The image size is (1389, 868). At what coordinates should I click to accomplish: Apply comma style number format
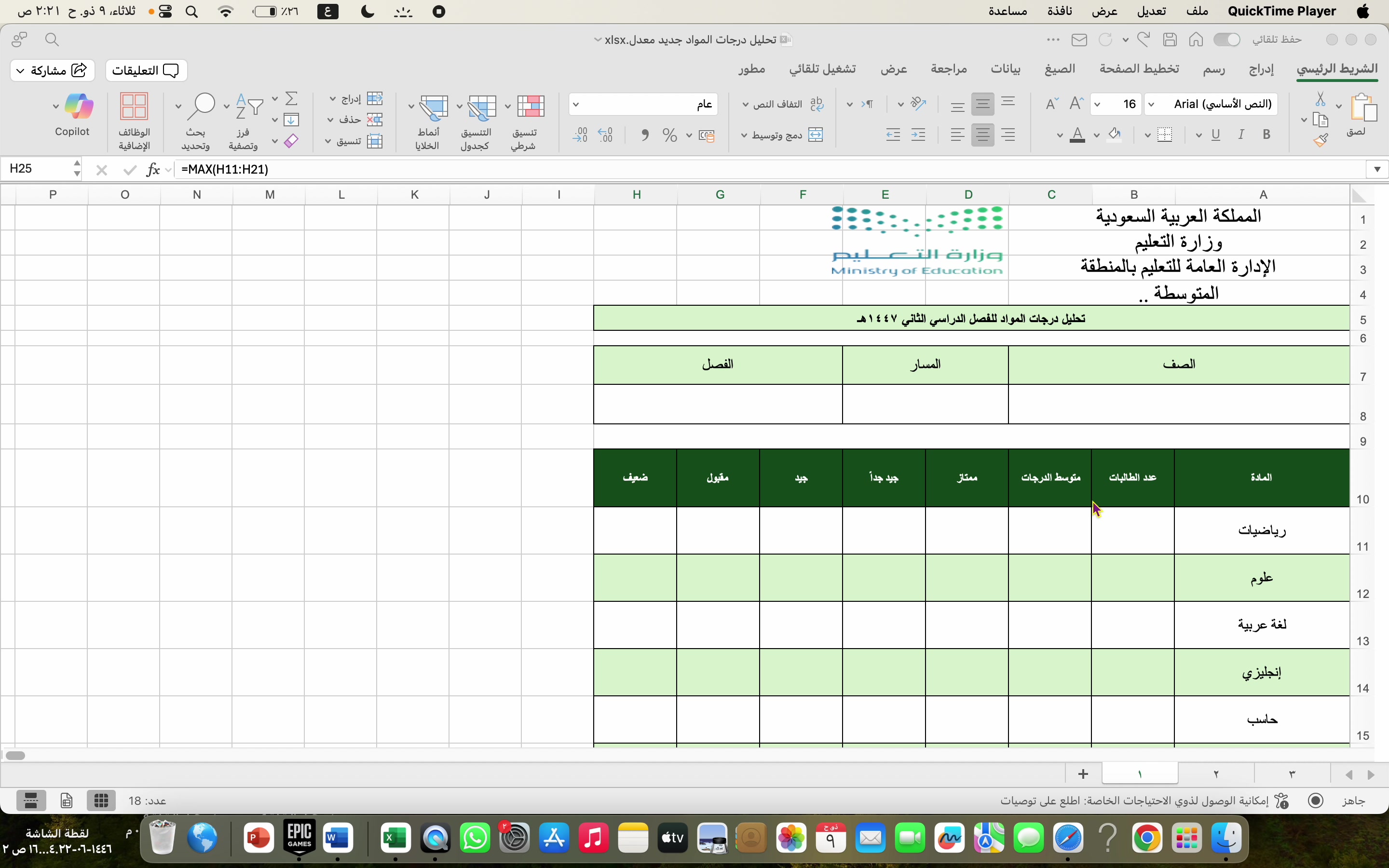pyautogui.click(x=645, y=135)
